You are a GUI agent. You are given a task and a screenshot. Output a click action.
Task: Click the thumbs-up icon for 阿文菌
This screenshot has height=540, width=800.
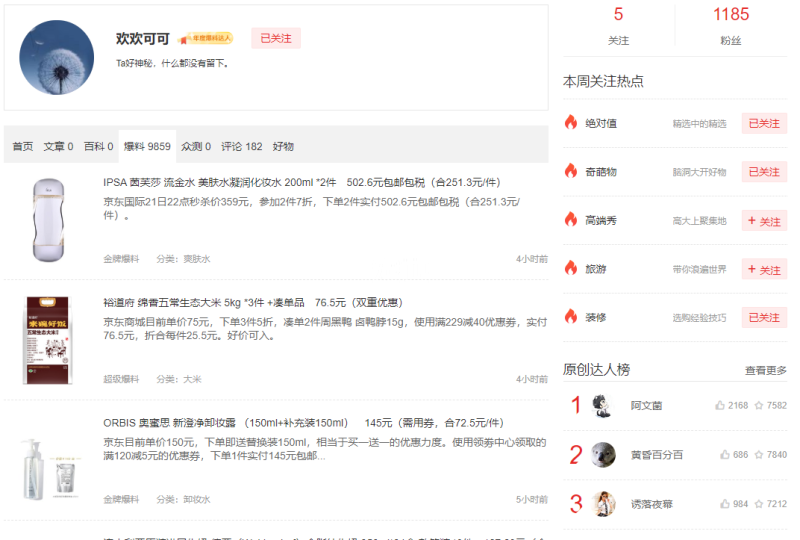click(720, 406)
